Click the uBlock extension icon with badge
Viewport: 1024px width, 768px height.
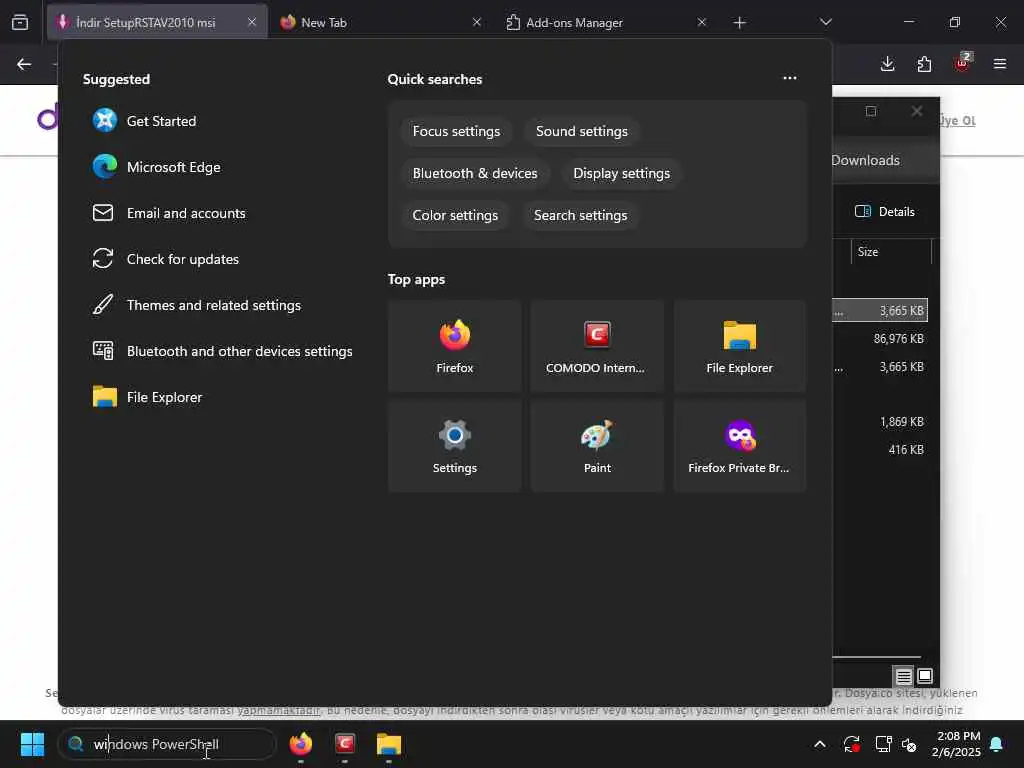(x=962, y=63)
